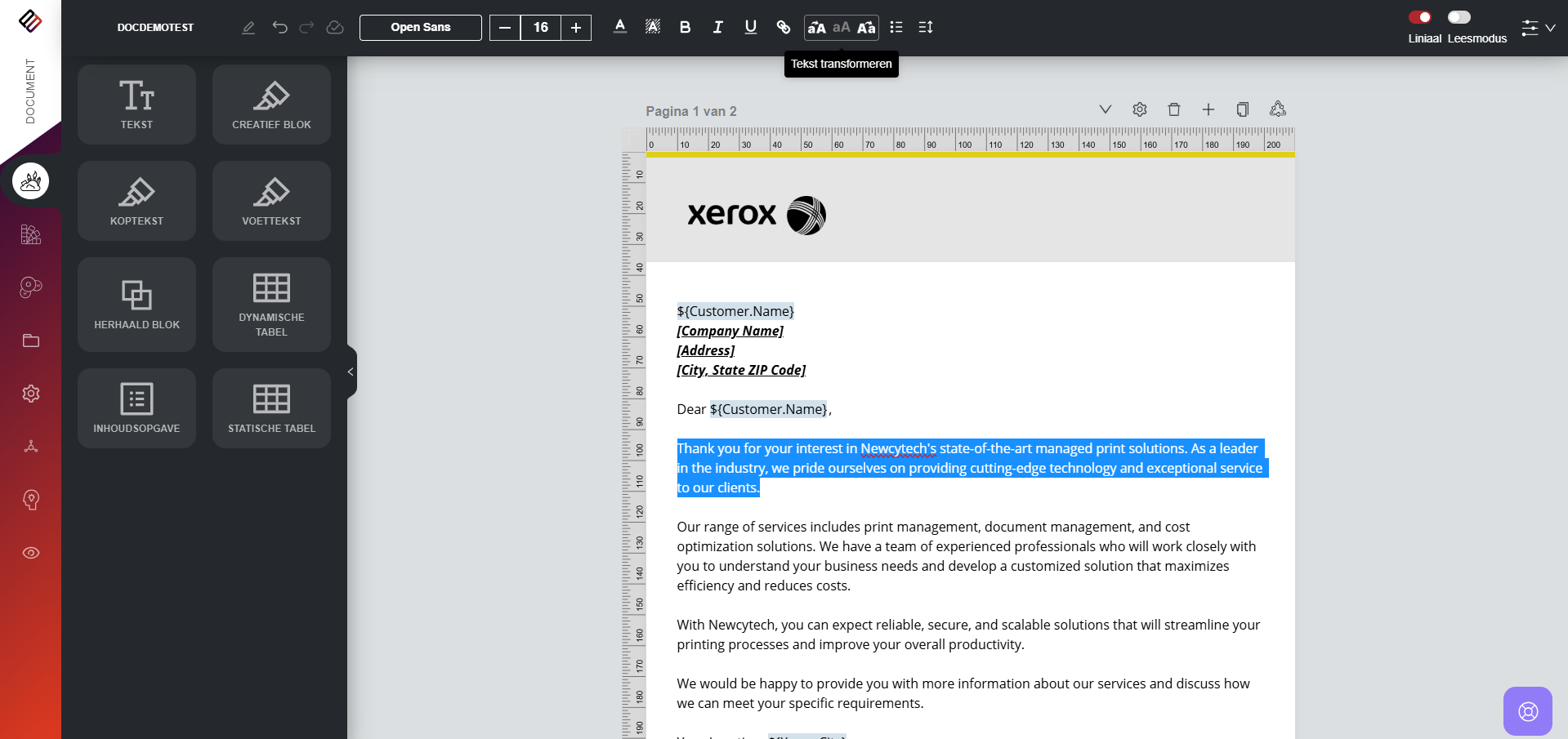Open the Open Sans font dropdown
Screen dimensions: 1568x739
click(x=420, y=27)
